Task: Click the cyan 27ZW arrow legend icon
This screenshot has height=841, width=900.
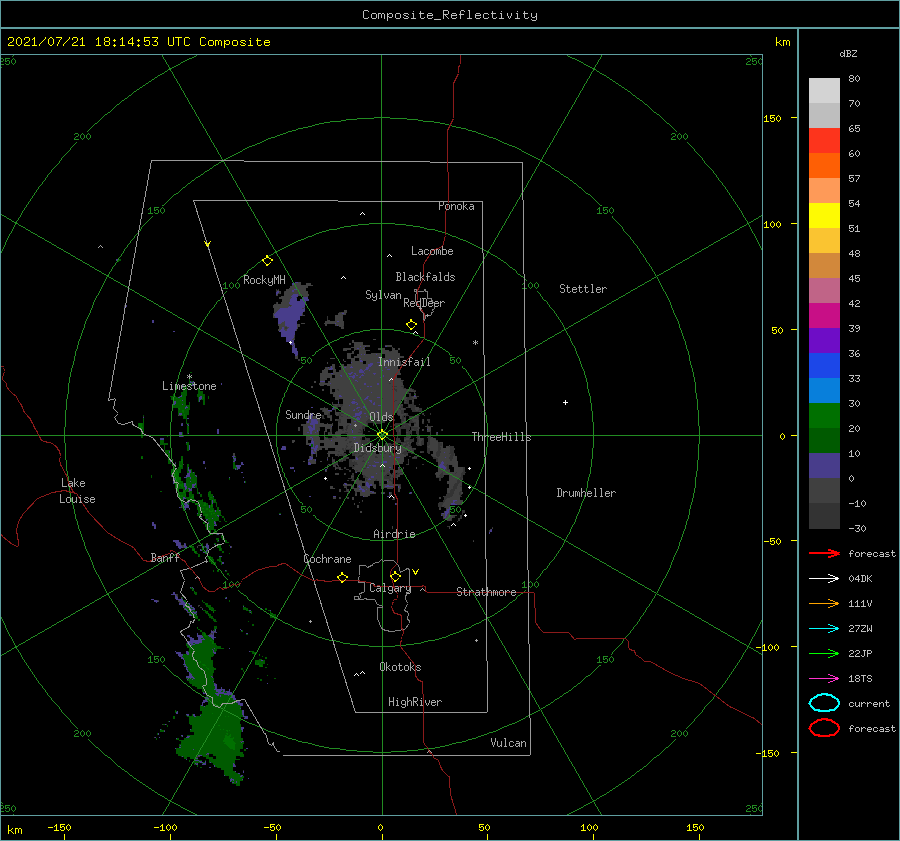Action: 824,629
